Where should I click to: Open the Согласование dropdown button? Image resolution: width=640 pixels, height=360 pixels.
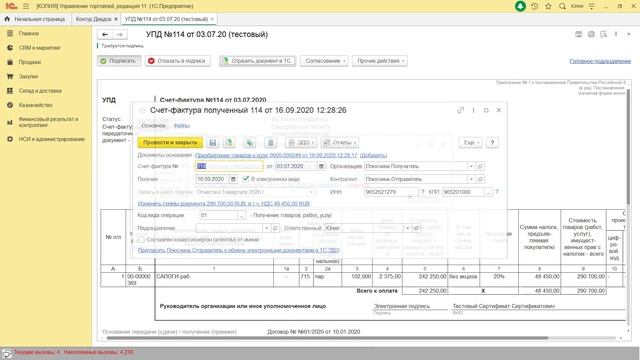(324, 61)
